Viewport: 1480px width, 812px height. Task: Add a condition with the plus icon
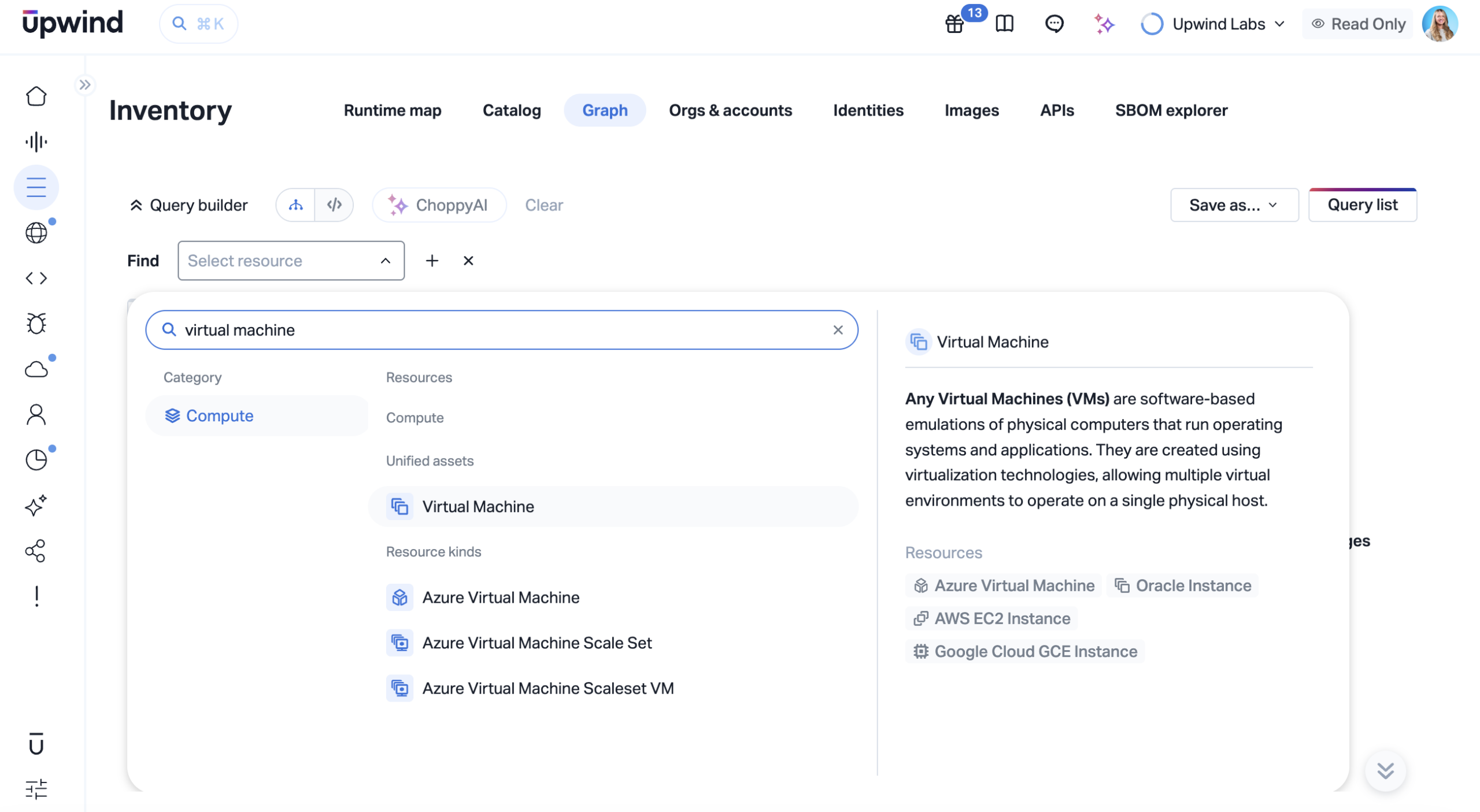click(x=431, y=261)
